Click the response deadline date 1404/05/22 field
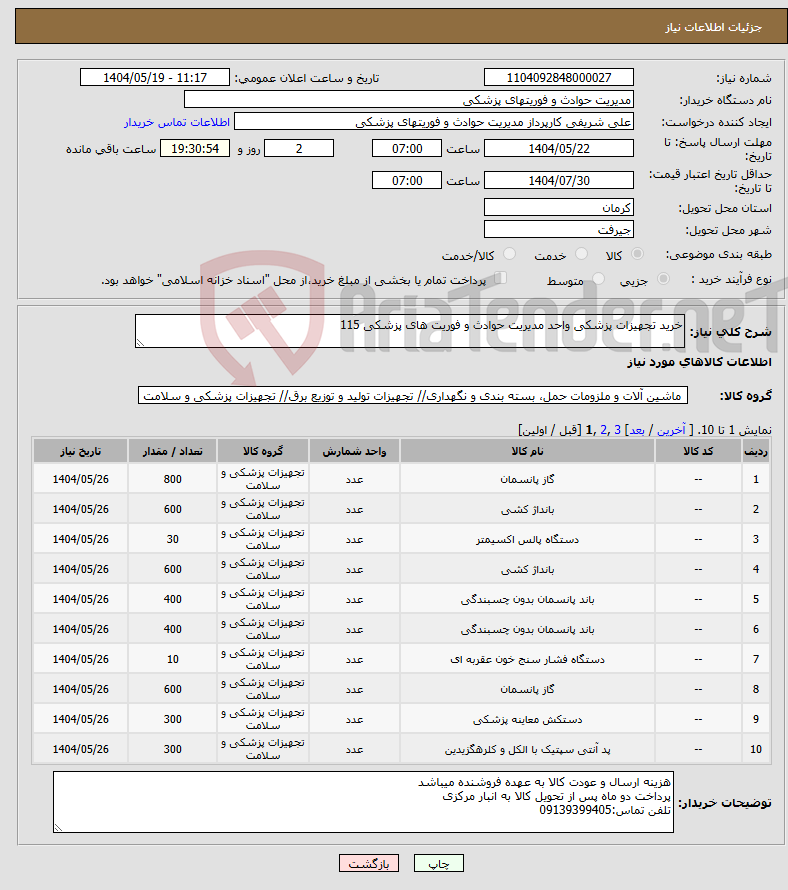The height and width of the screenshot is (890, 788). tap(559, 149)
